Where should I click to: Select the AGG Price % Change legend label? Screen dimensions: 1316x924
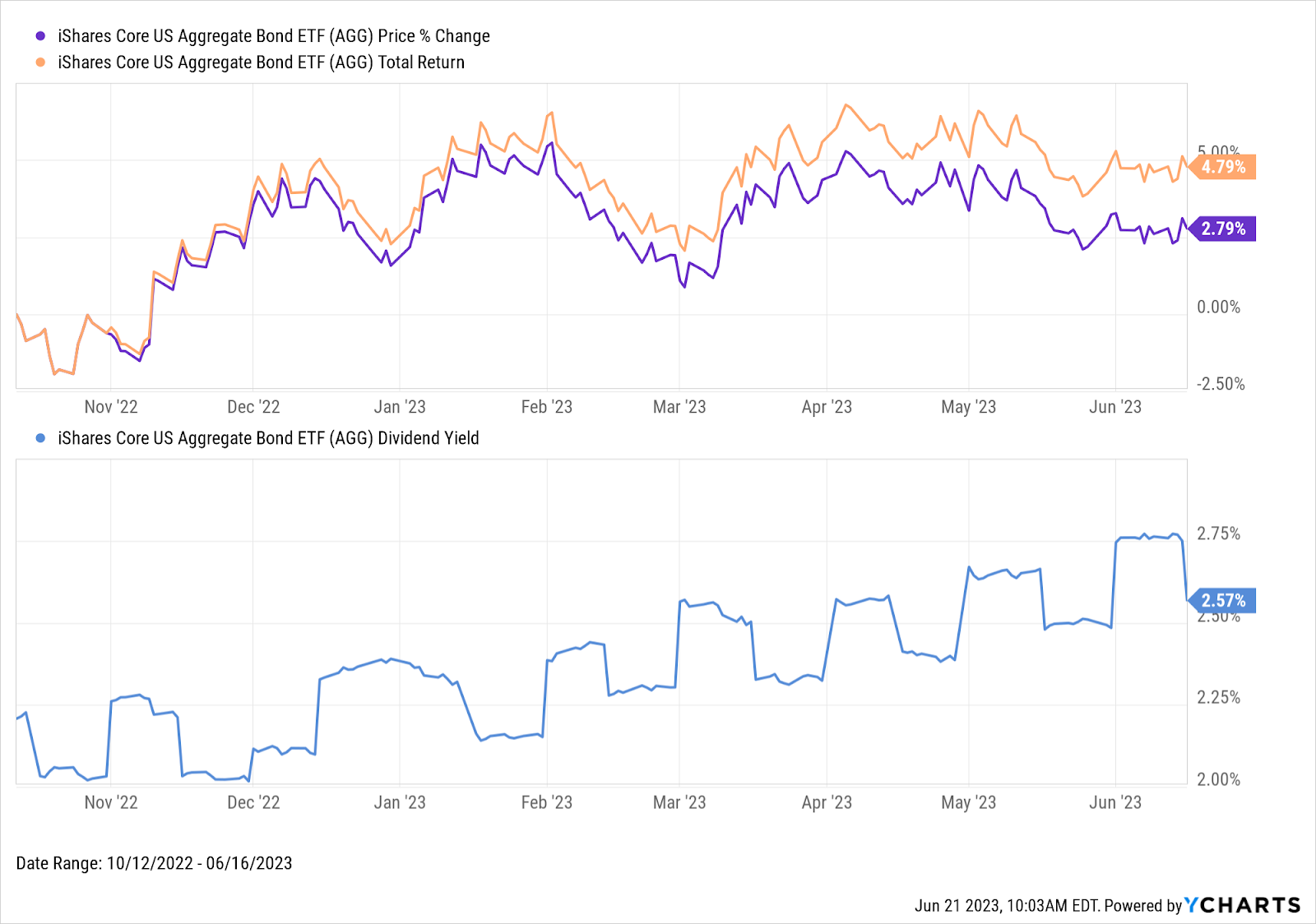pos(274,36)
